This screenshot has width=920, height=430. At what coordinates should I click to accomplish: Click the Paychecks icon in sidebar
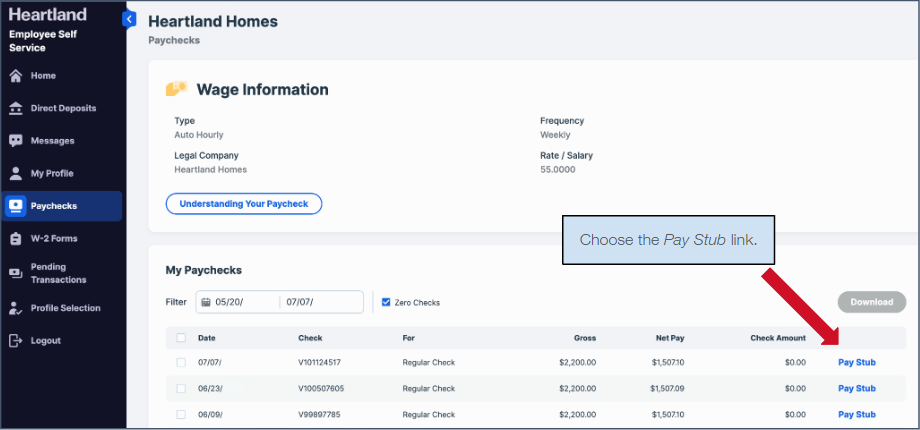pos(16,206)
